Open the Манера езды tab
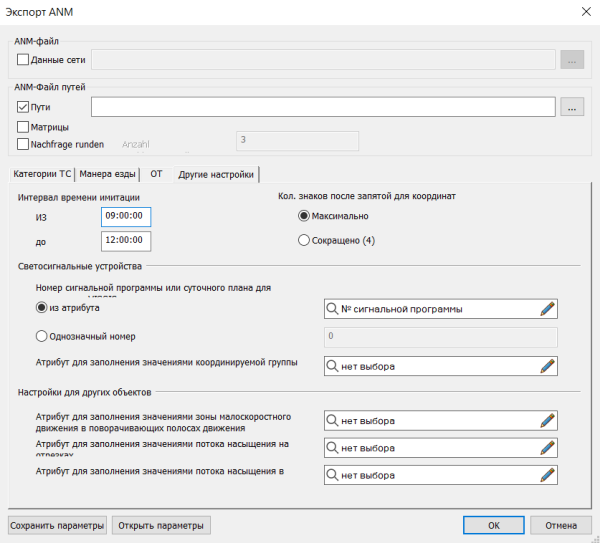The image size is (600, 543). point(107,173)
